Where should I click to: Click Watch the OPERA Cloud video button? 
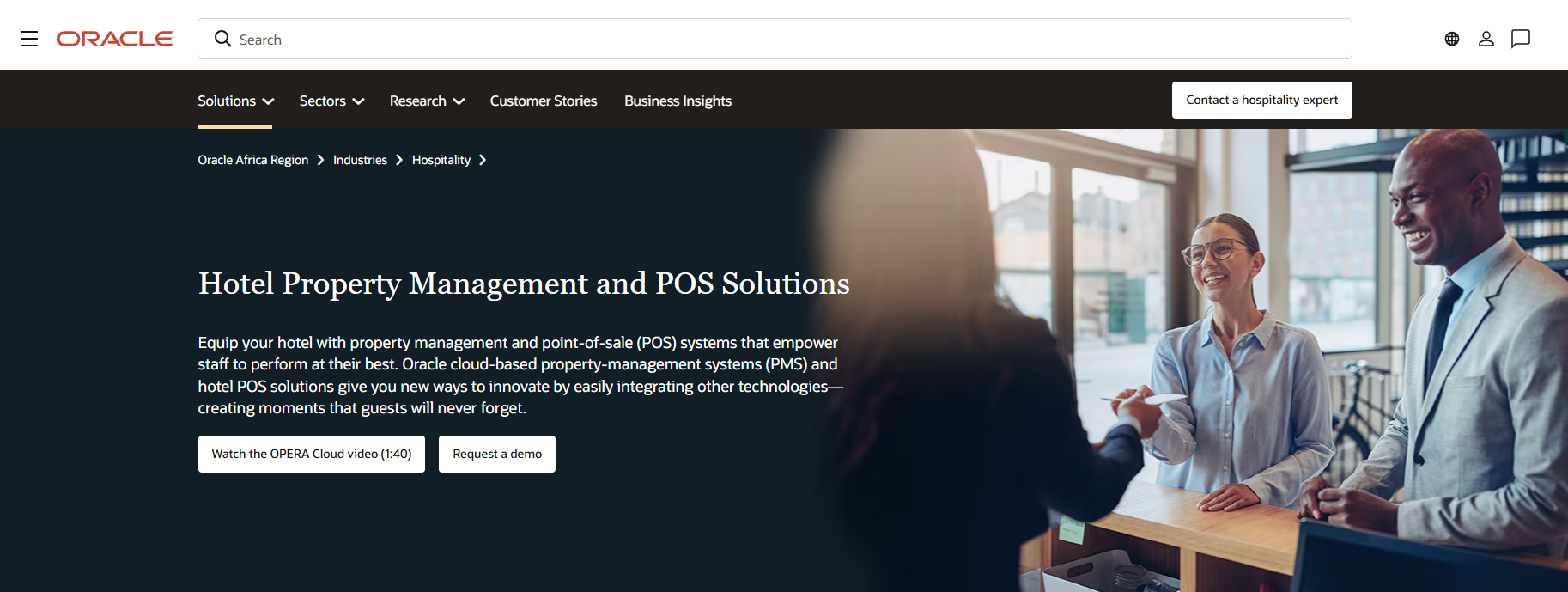312,454
